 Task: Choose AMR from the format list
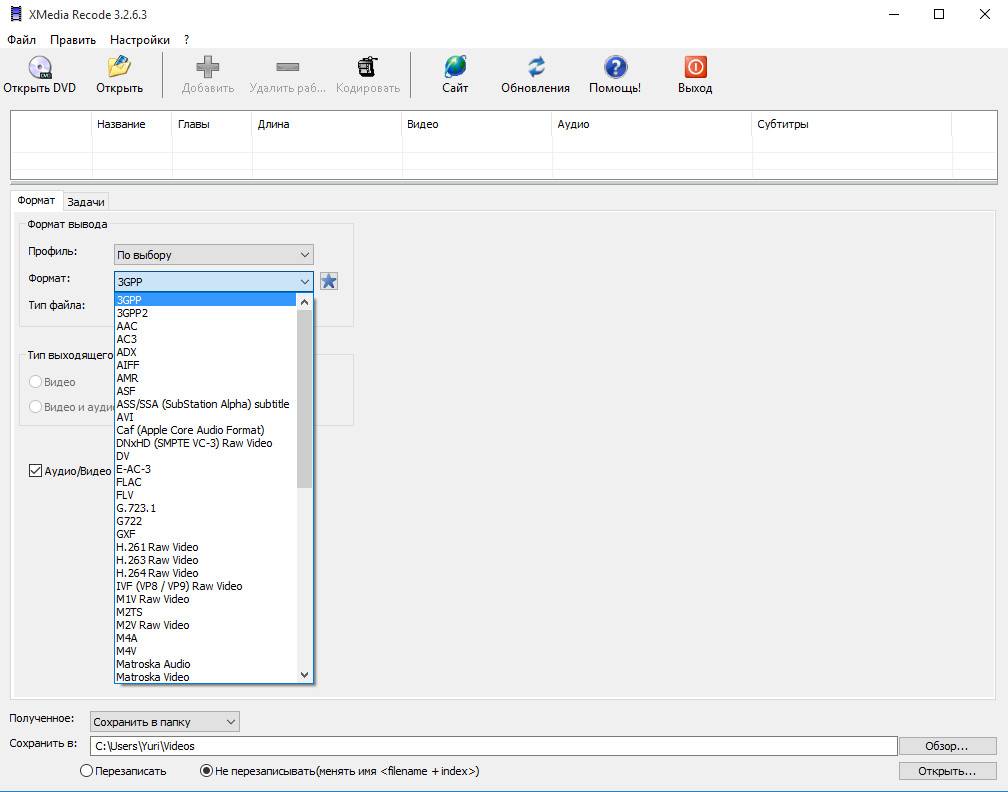point(206,378)
